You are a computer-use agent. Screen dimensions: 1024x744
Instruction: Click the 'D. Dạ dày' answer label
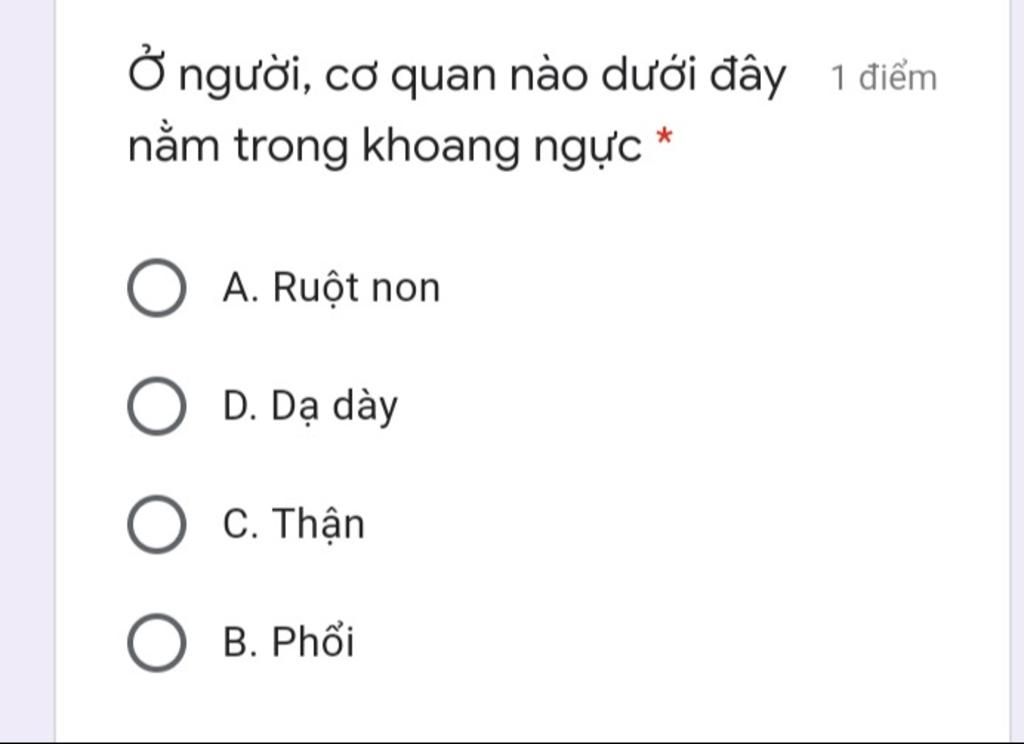[310, 406]
